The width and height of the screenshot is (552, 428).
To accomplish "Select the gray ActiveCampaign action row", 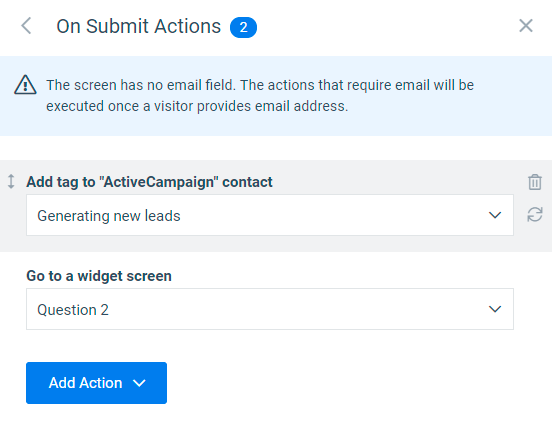I will 276,206.
